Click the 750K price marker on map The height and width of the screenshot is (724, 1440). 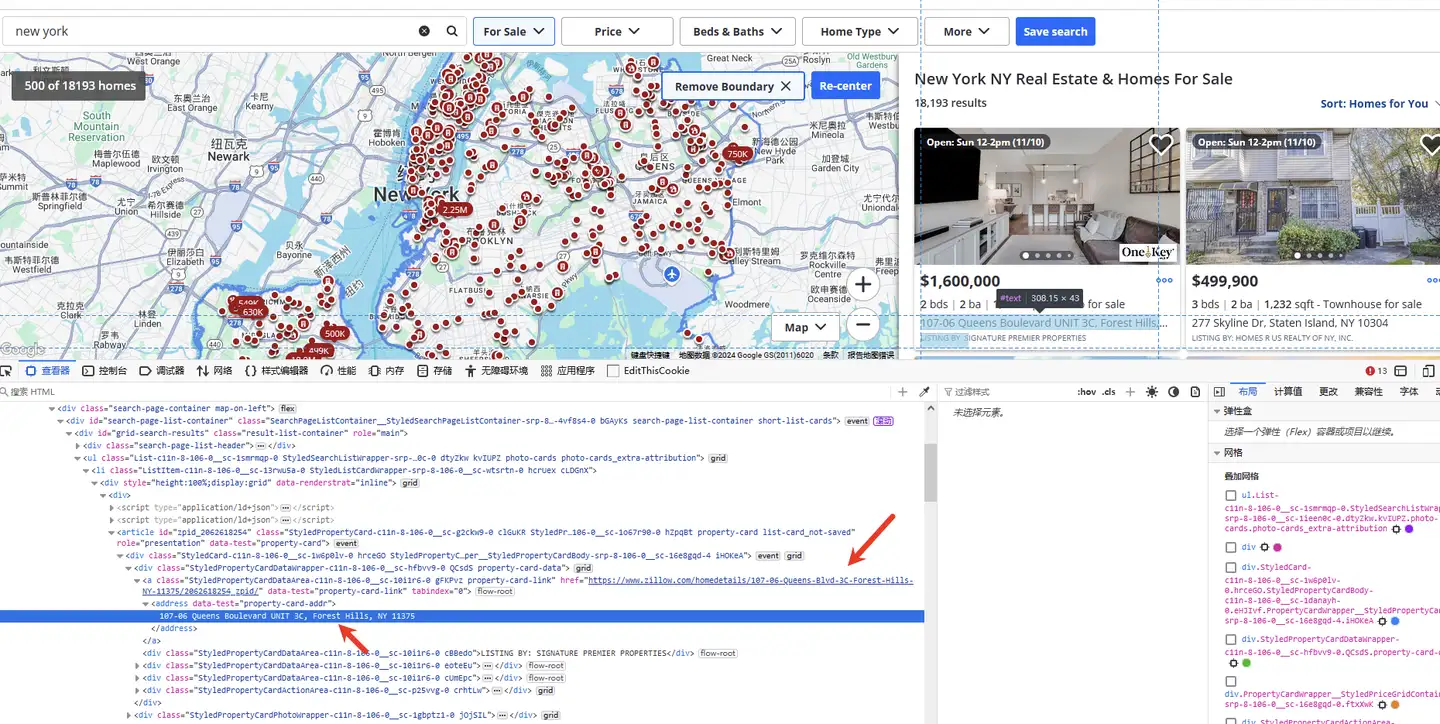click(738, 154)
